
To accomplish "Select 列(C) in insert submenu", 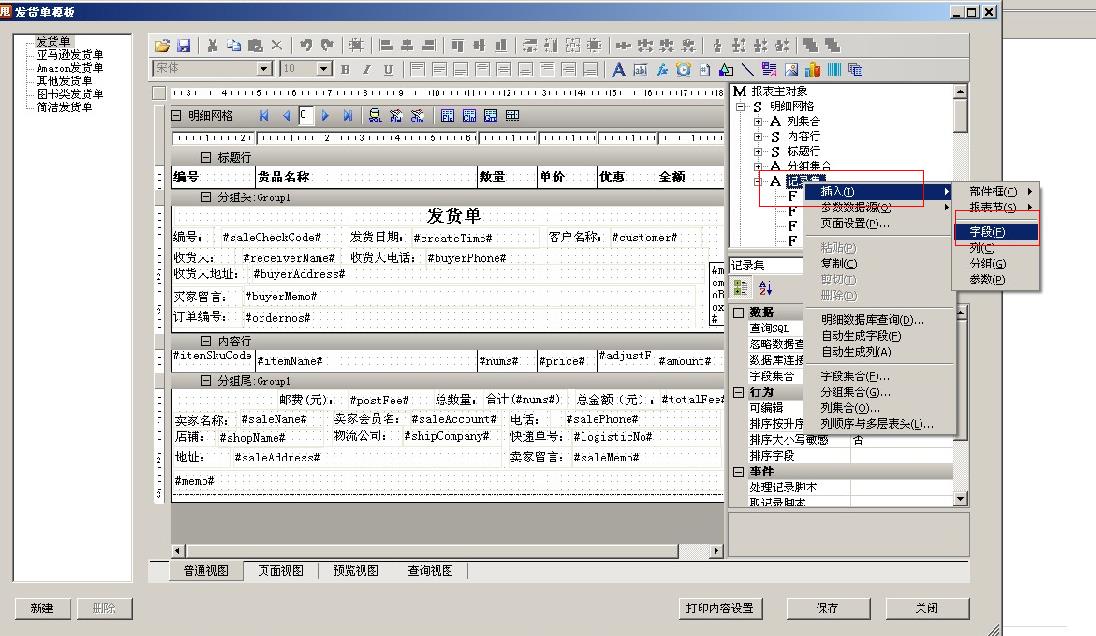I will 995,248.
